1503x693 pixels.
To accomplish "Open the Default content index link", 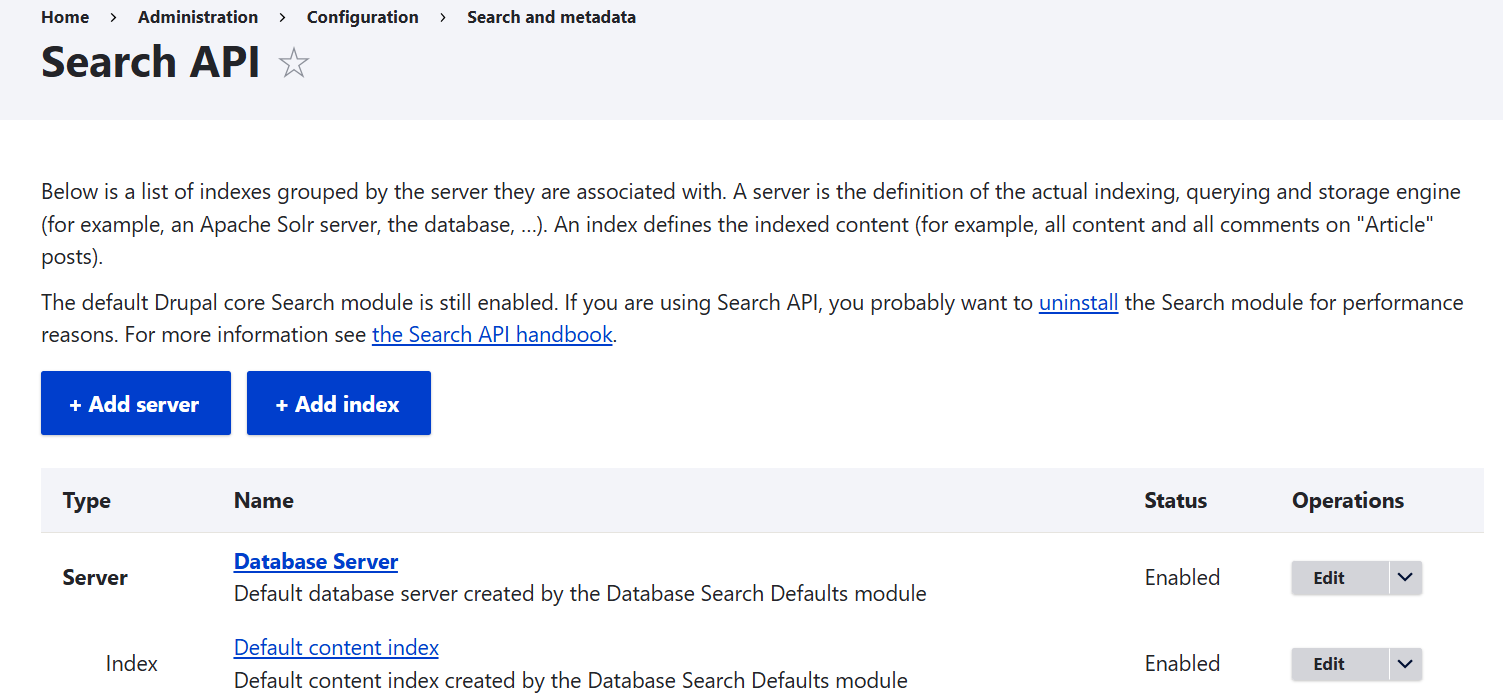I will point(335,647).
